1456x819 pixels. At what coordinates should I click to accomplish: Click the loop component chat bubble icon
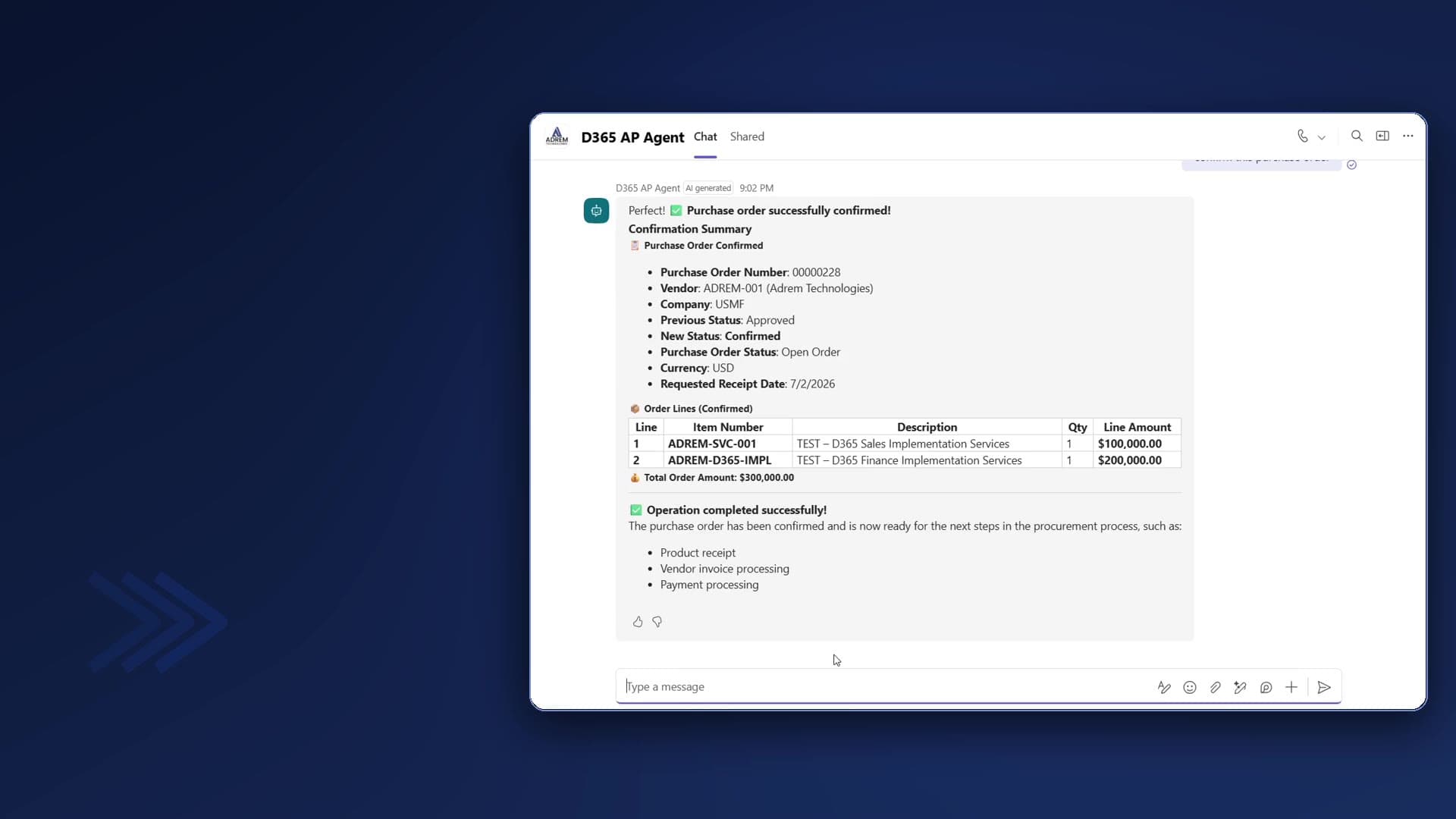tap(1266, 688)
